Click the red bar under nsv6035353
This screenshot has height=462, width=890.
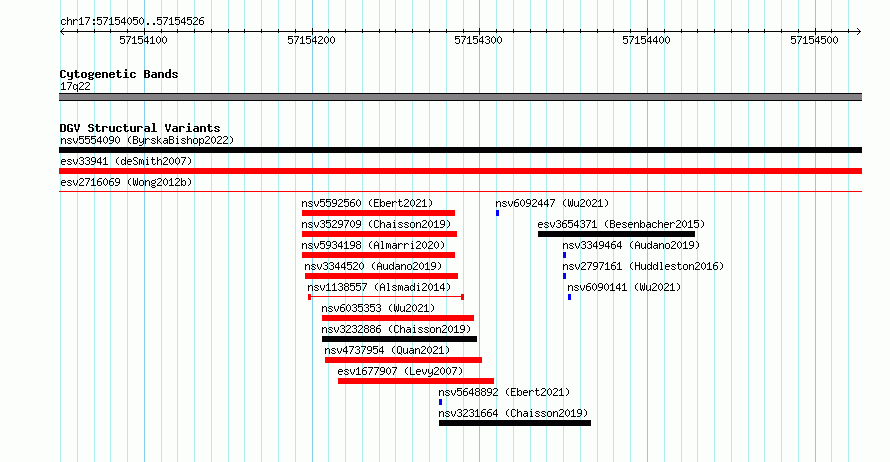[398, 318]
